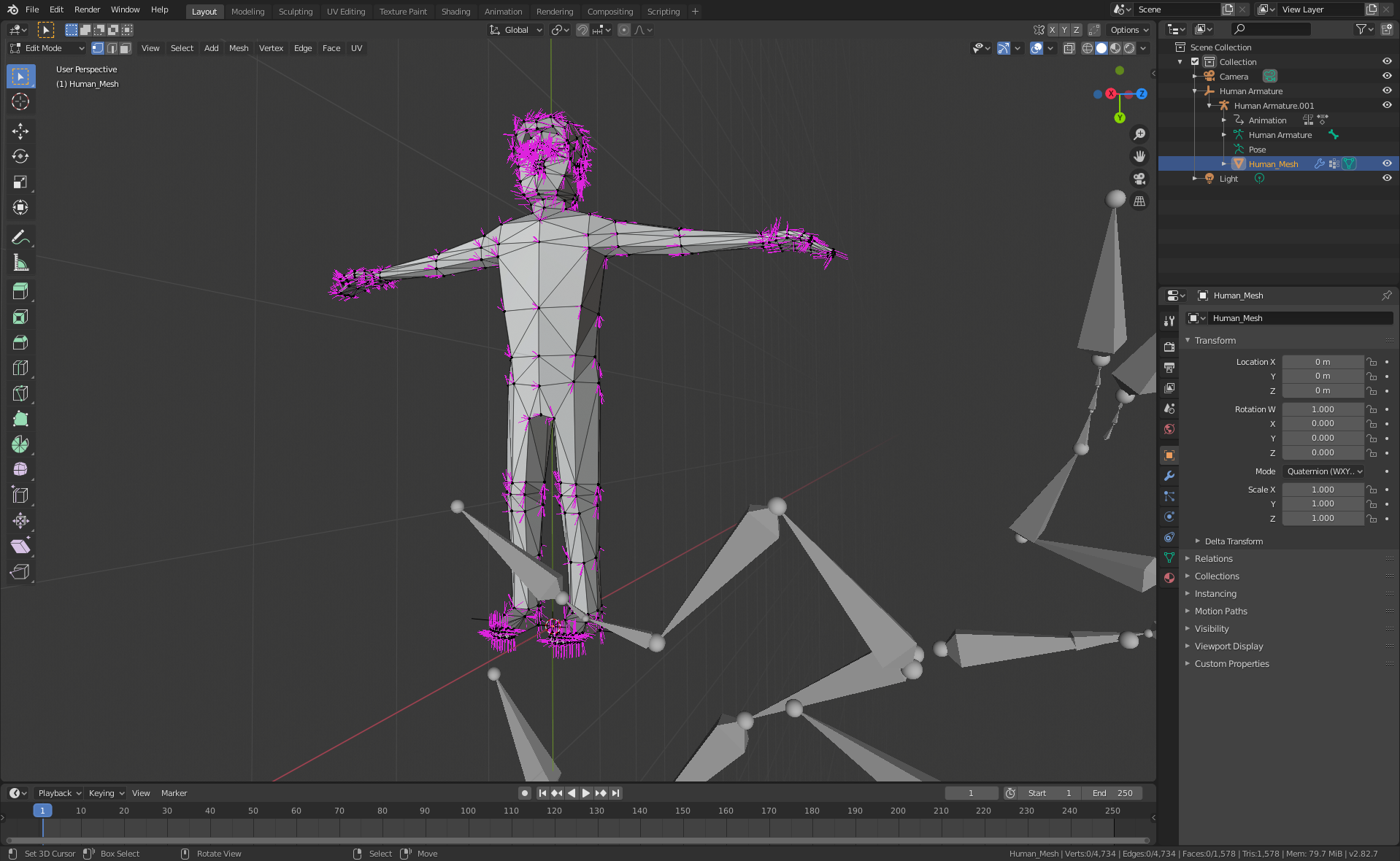Switch to the Material Properties tab
Viewport: 1400px width, 861px height.
click(x=1169, y=578)
